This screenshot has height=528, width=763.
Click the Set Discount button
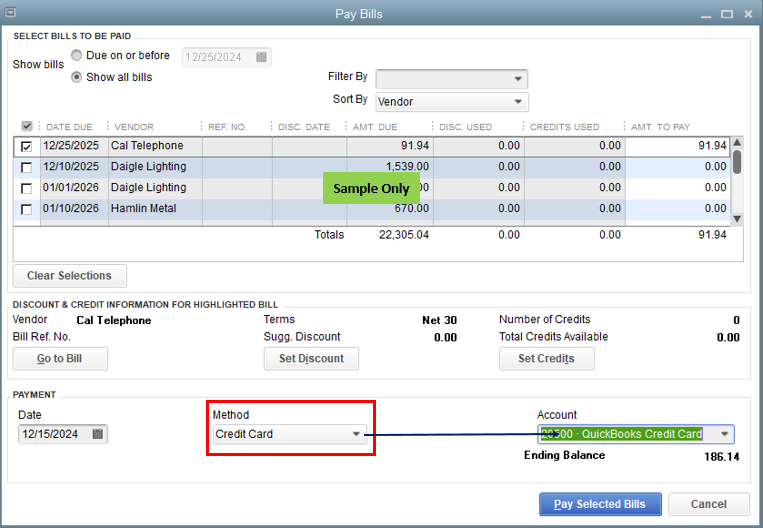311,359
